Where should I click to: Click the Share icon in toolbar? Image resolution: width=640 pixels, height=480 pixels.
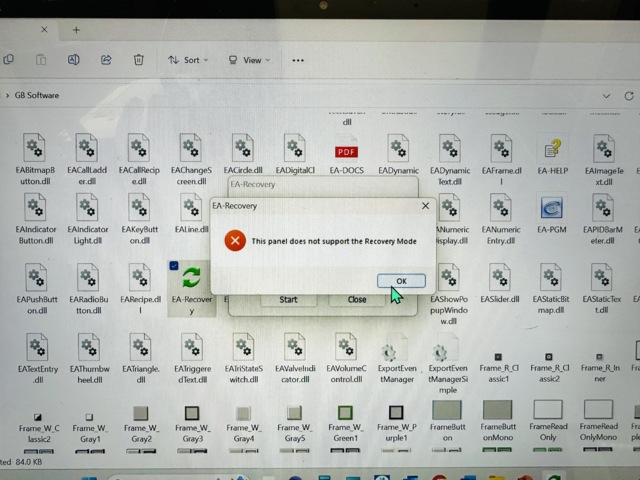tap(106, 60)
